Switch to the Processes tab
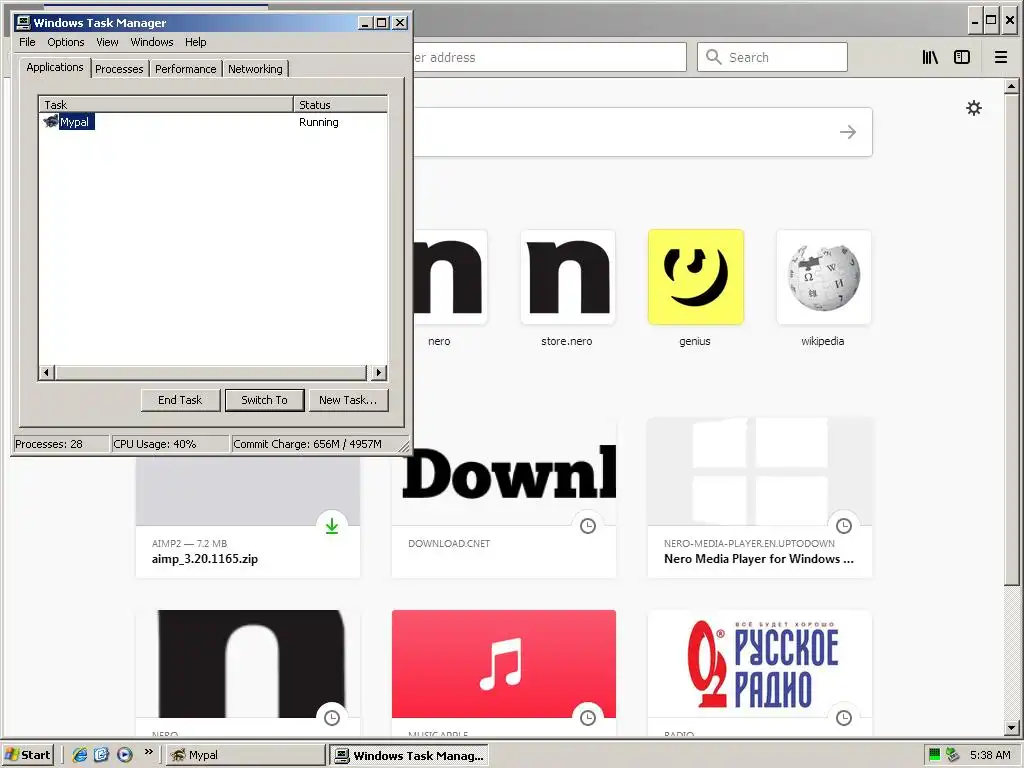The width and height of the screenshot is (1024, 768). (119, 69)
